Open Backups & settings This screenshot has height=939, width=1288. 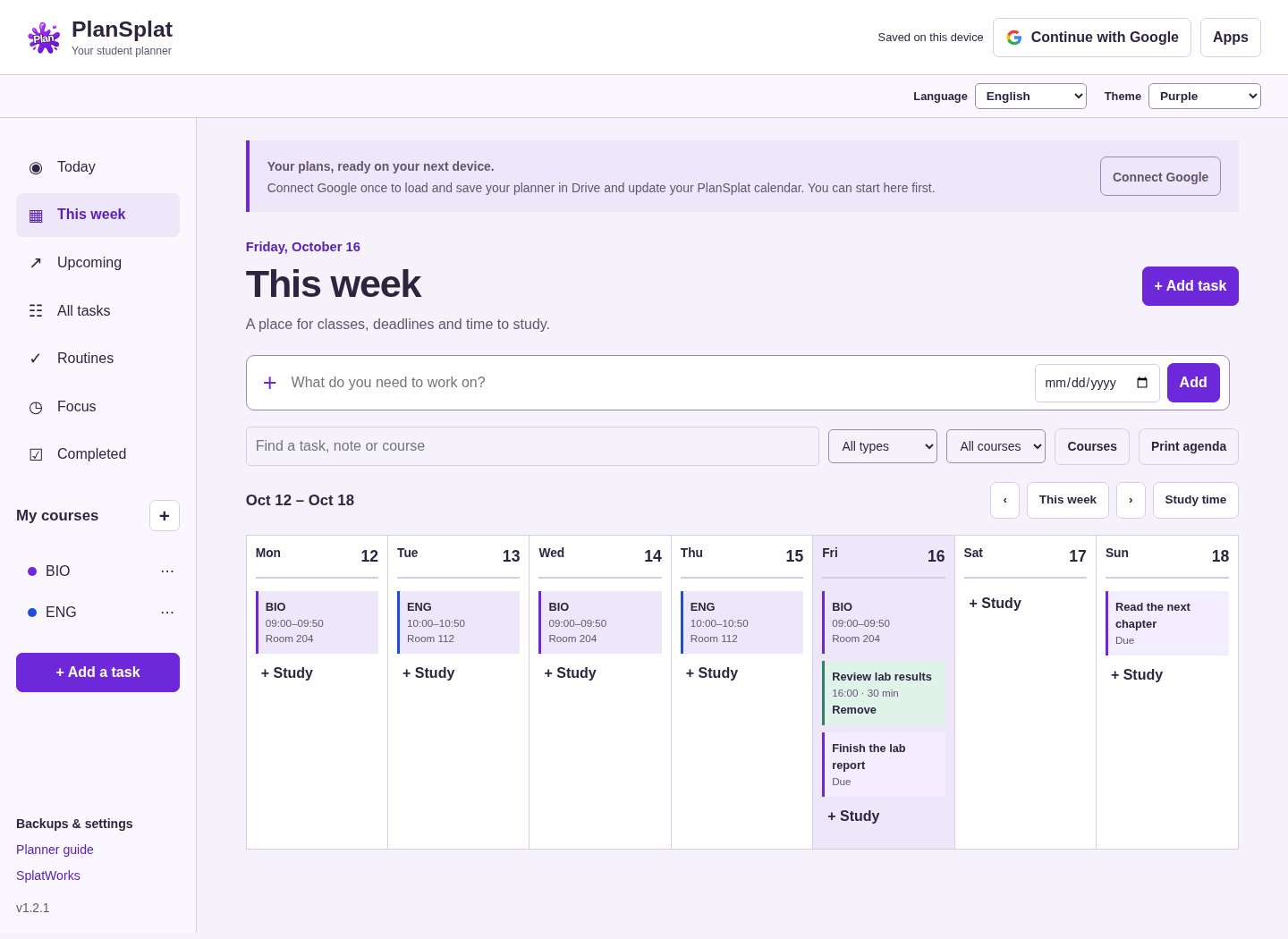pyautogui.click(x=74, y=824)
